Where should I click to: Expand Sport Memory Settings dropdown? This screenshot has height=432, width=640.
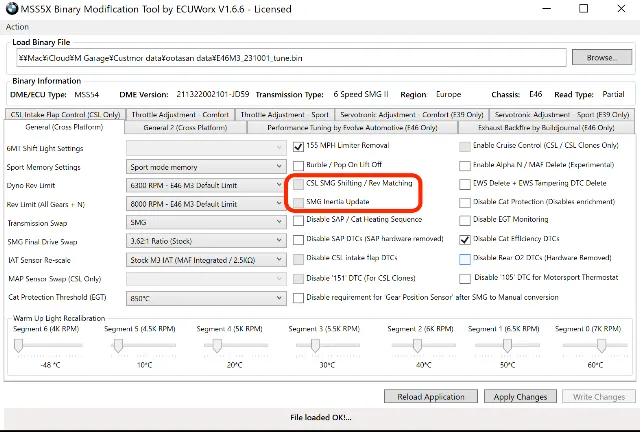click(206, 167)
